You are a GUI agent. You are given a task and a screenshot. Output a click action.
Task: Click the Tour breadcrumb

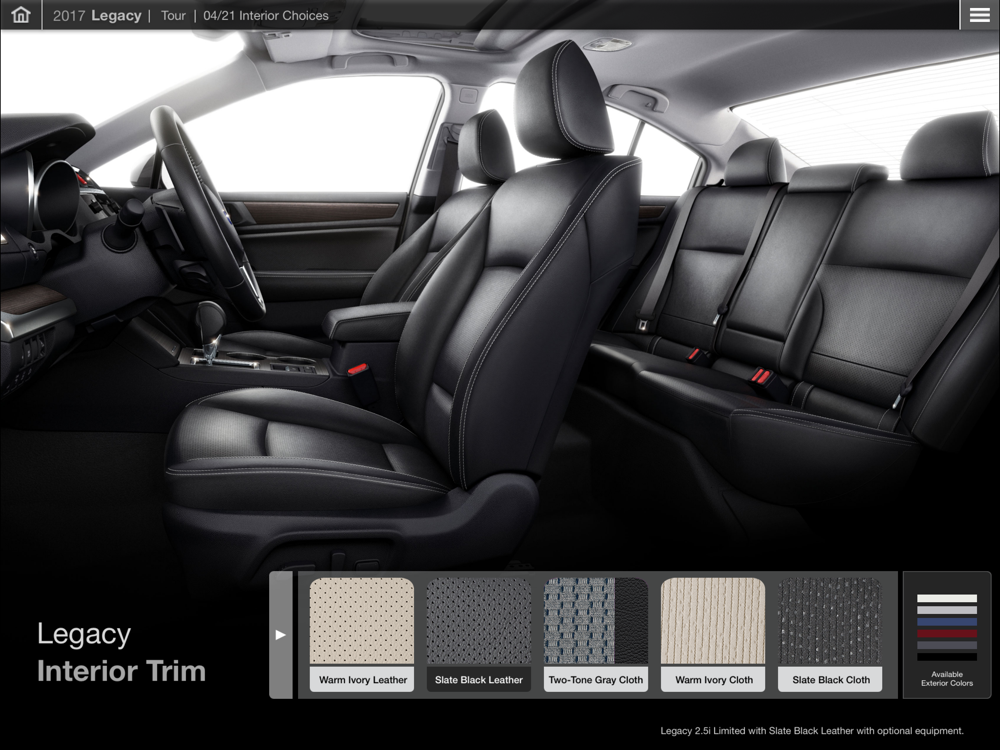click(x=173, y=15)
